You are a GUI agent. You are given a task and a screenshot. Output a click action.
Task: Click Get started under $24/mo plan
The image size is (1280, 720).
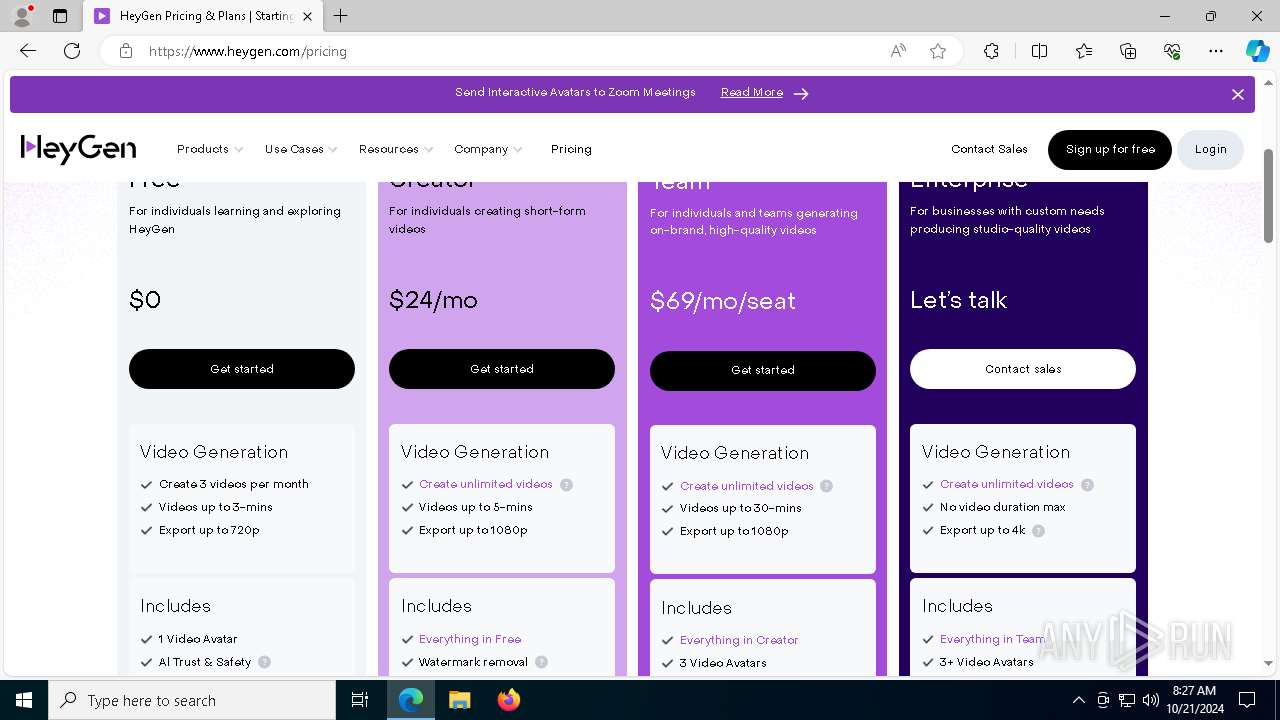point(502,369)
